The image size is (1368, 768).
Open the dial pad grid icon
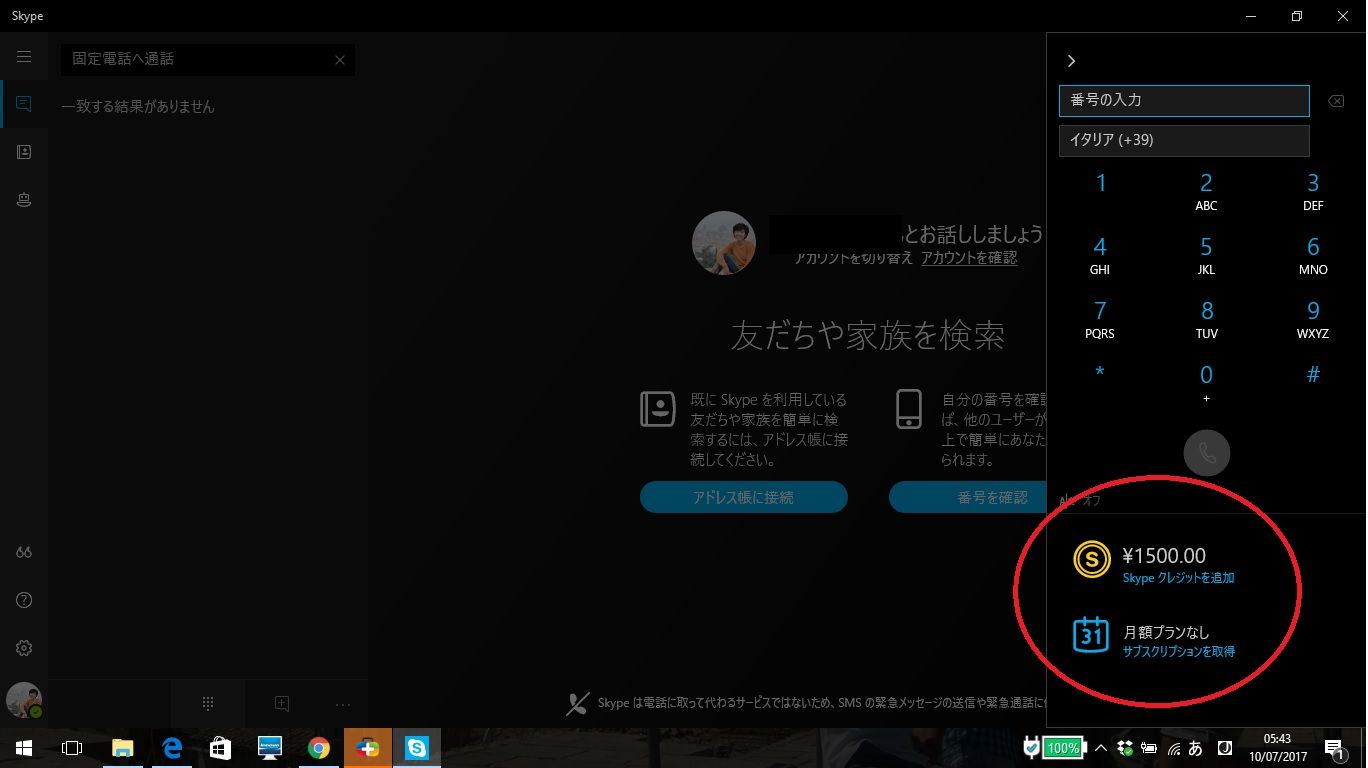208,703
